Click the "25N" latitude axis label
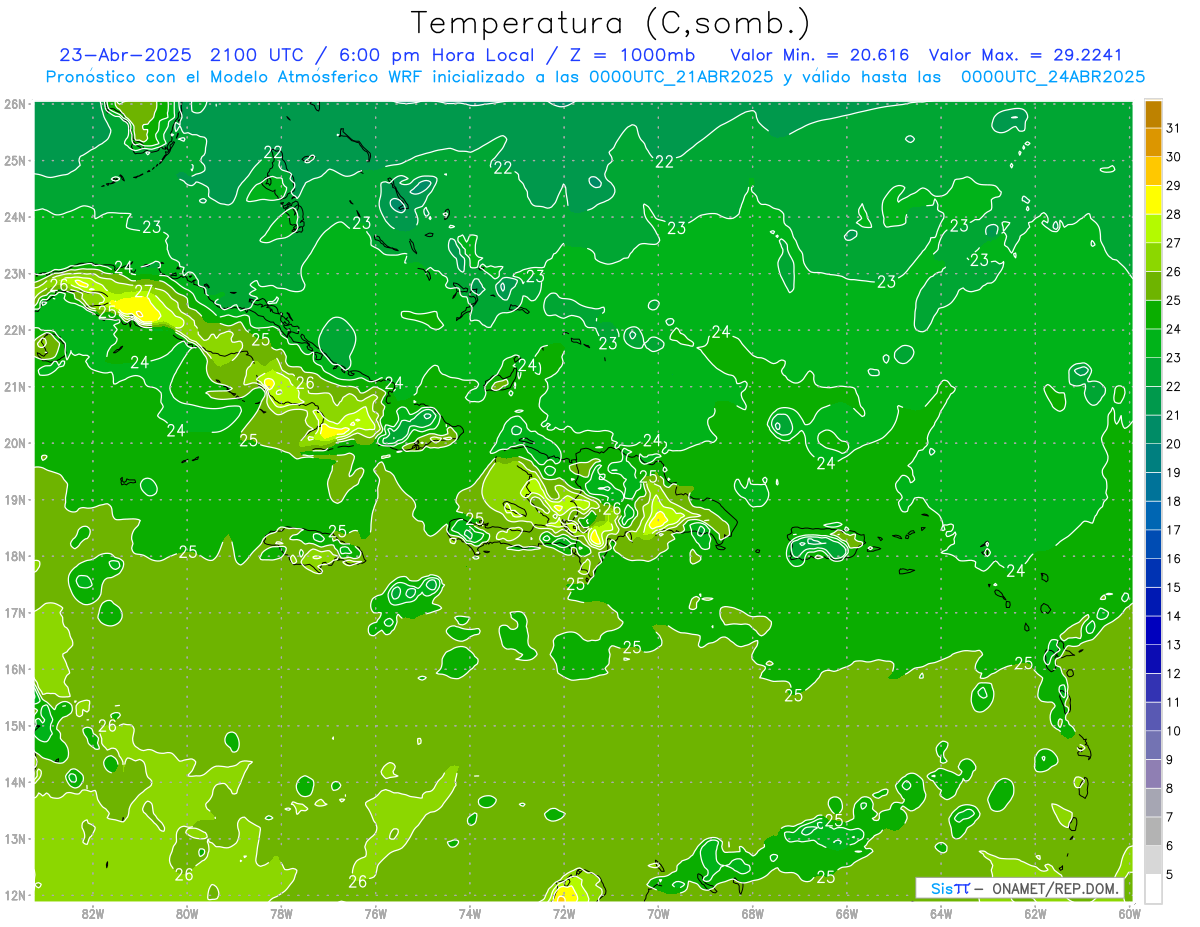 [15, 161]
